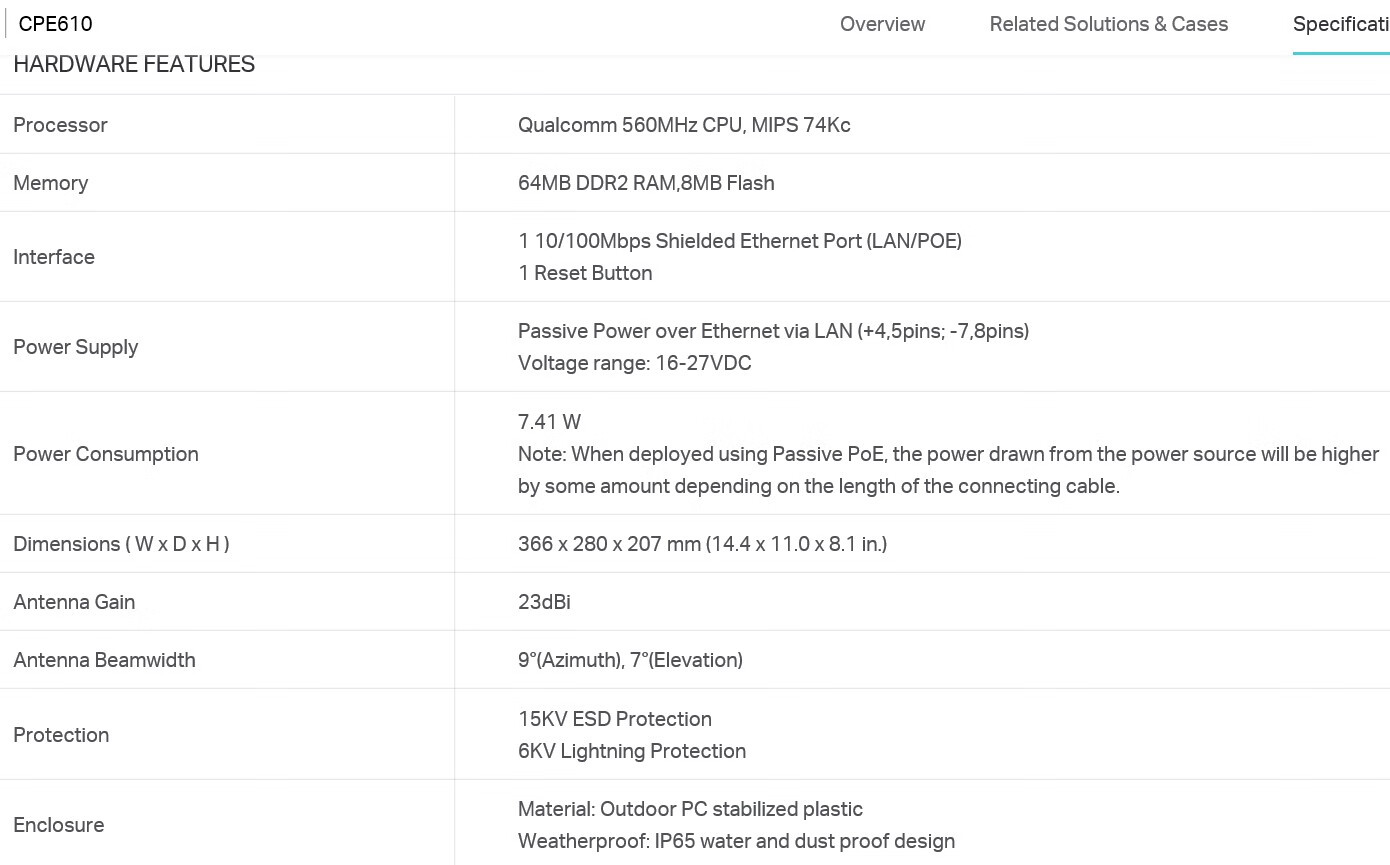This screenshot has width=1390, height=865.
Task: Click the Power Consumption label
Action: point(106,454)
